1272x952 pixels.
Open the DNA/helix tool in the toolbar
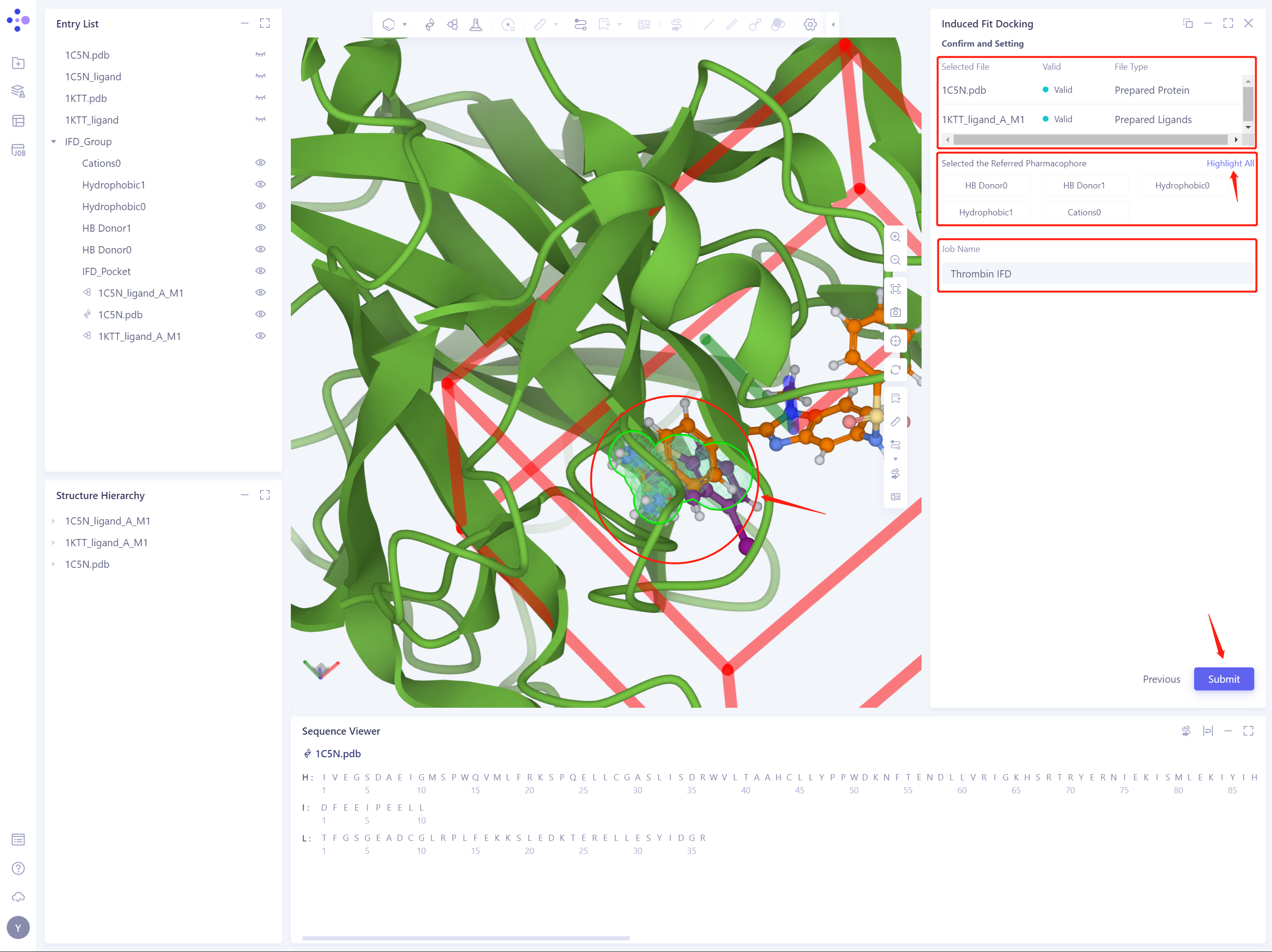(430, 24)
